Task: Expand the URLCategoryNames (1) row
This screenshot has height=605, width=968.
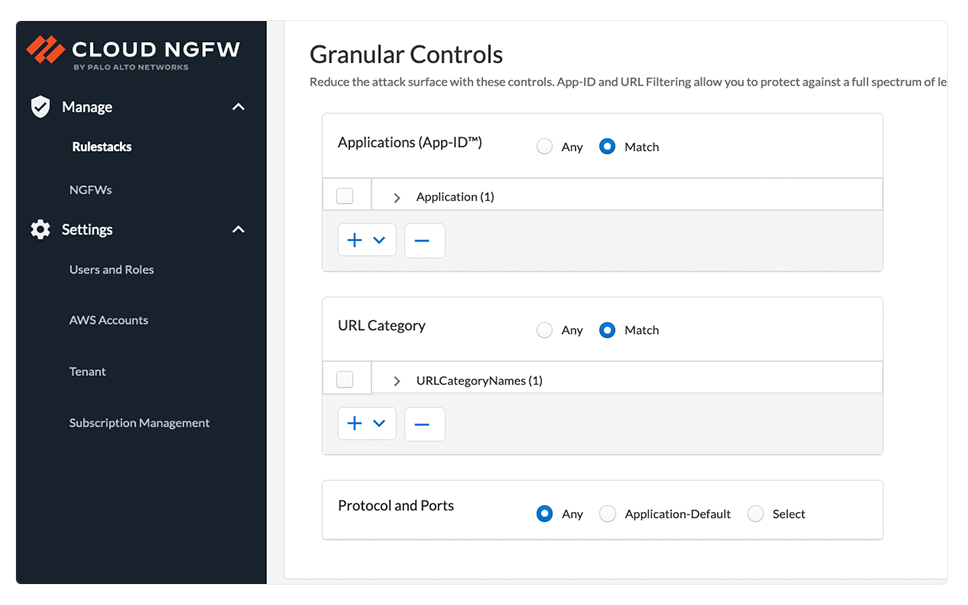Action: [x=397, y=381]
